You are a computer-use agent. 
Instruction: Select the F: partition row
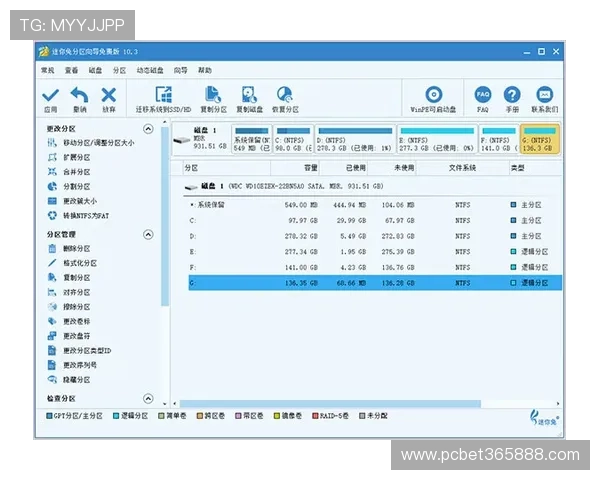tap(375, 267)
